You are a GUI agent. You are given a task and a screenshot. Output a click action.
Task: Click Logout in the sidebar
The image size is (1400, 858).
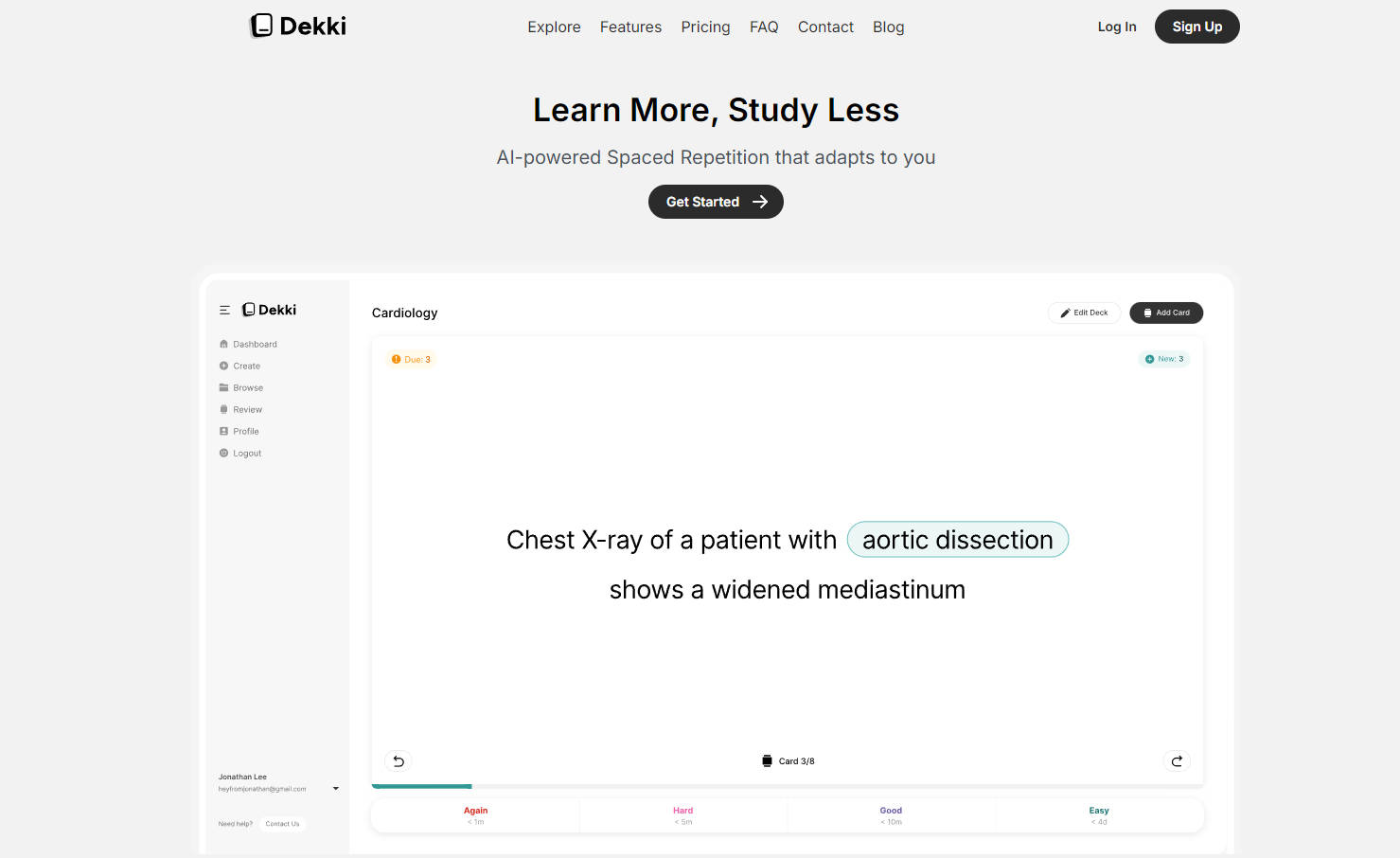click(x=246, y=454)
